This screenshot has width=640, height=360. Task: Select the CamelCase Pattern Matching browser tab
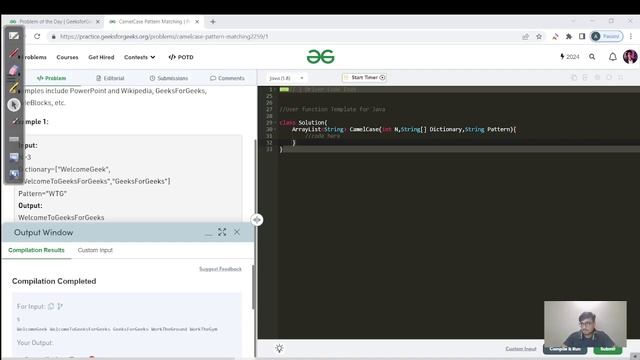click(153, 22)
